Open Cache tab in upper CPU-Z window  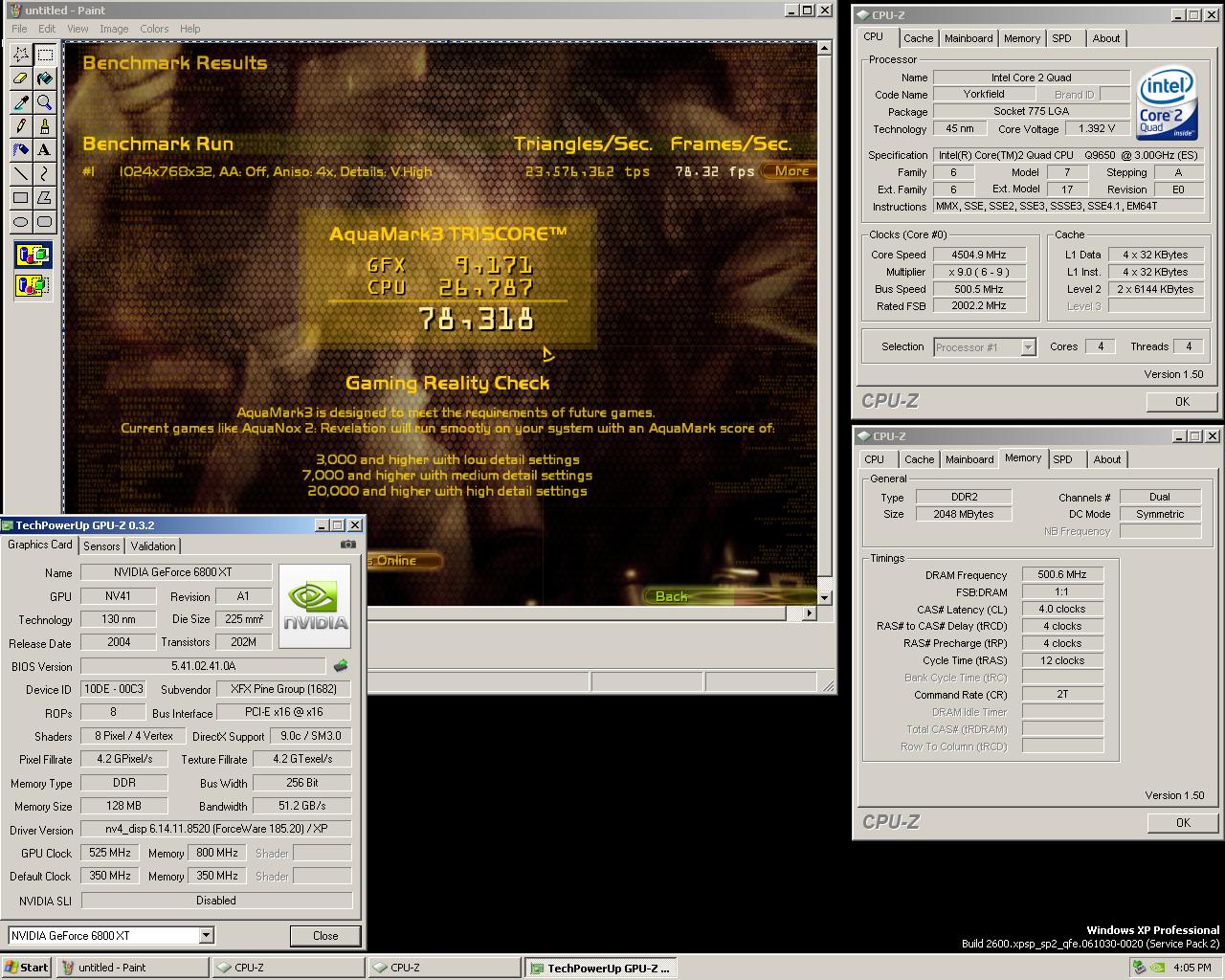click(918, 38)
